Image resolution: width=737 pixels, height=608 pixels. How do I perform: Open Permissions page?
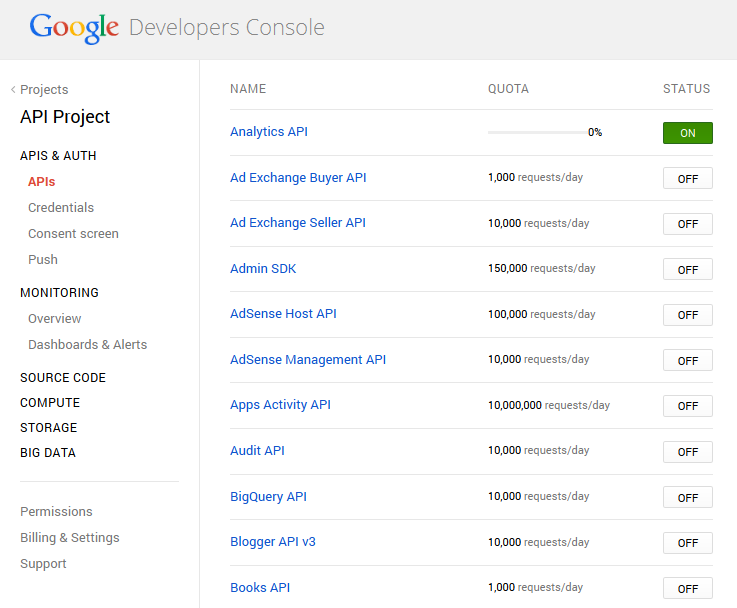coord(56,511)
